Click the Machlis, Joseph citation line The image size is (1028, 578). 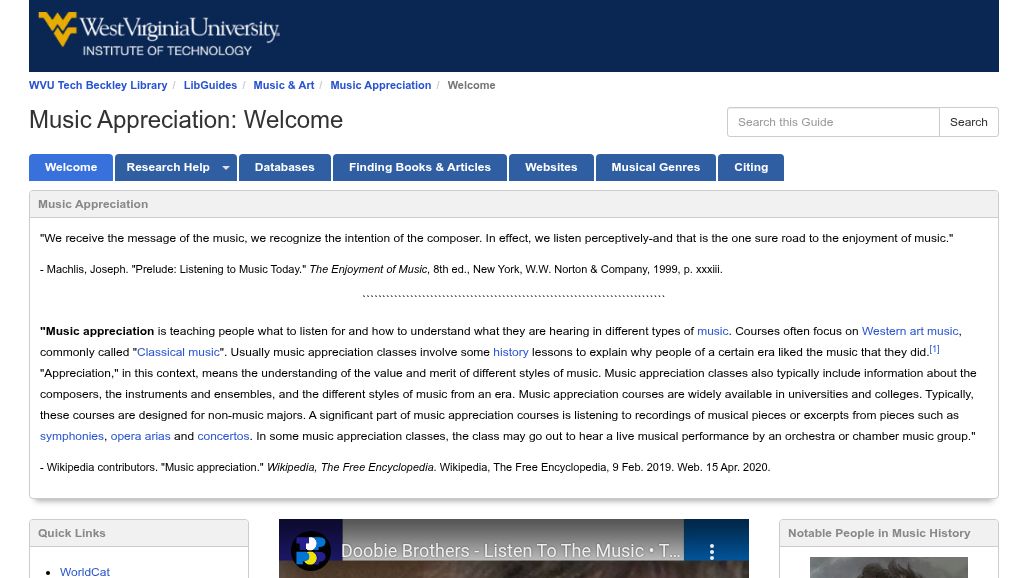(381, 269)
